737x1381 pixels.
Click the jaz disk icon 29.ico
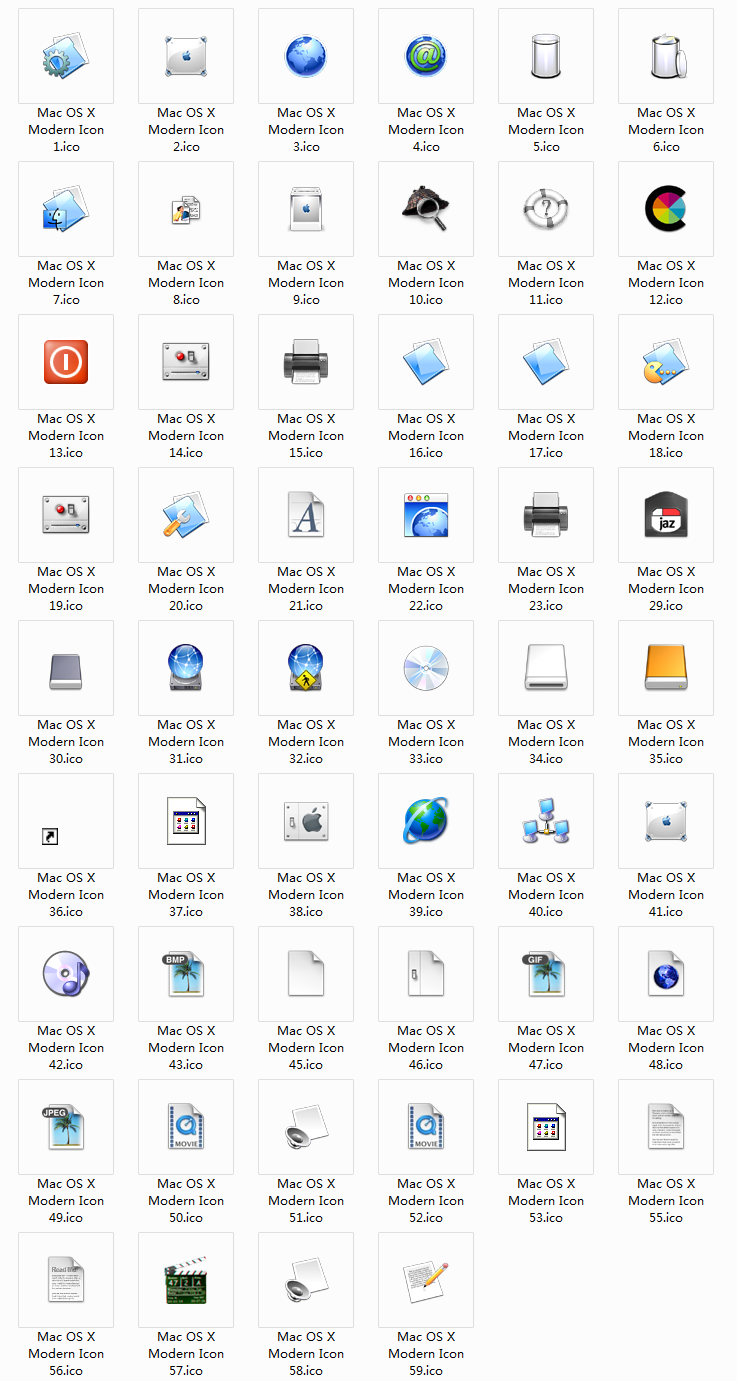tap(666, 515)
